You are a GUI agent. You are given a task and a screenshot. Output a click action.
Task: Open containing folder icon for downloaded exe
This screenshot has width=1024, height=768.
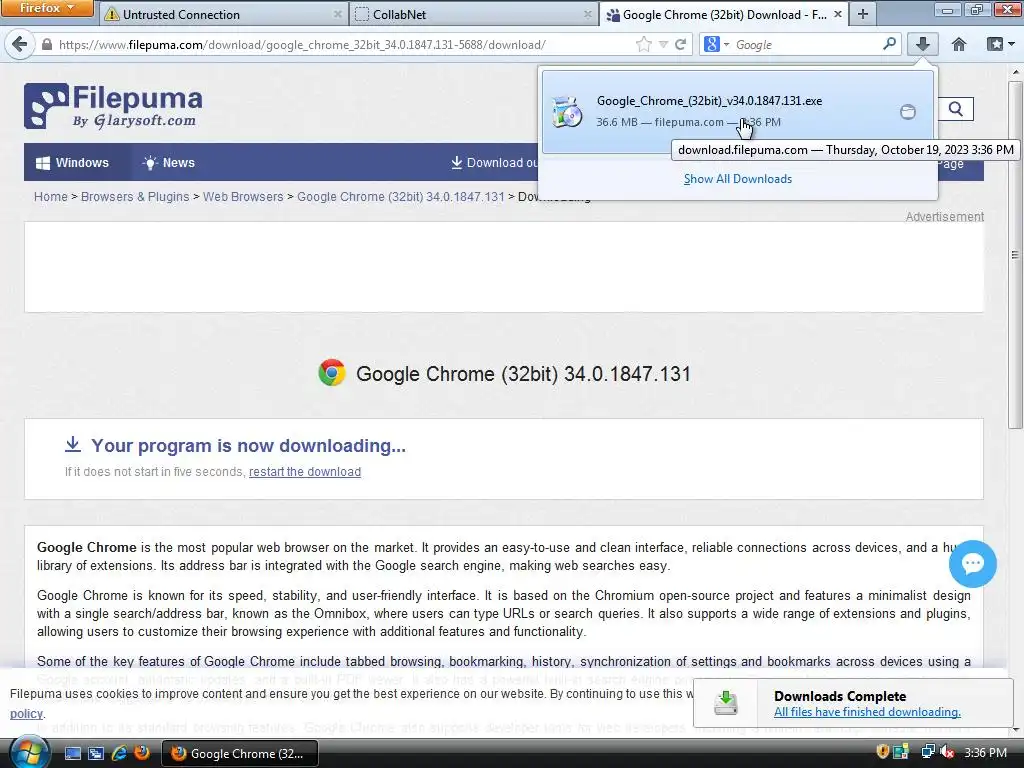908,112
